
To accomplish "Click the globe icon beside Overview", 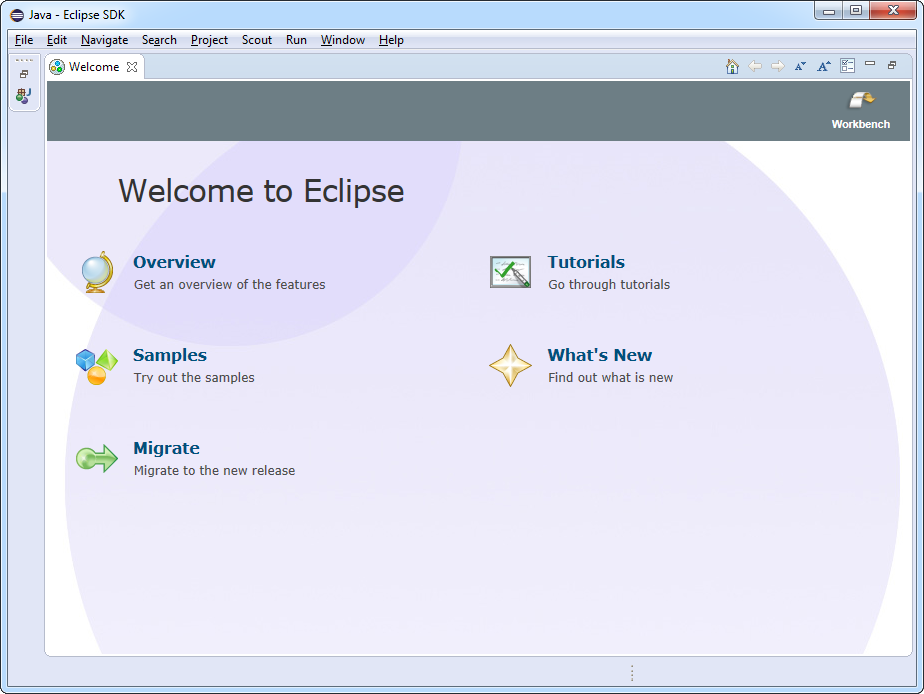I will click(97, 272).
